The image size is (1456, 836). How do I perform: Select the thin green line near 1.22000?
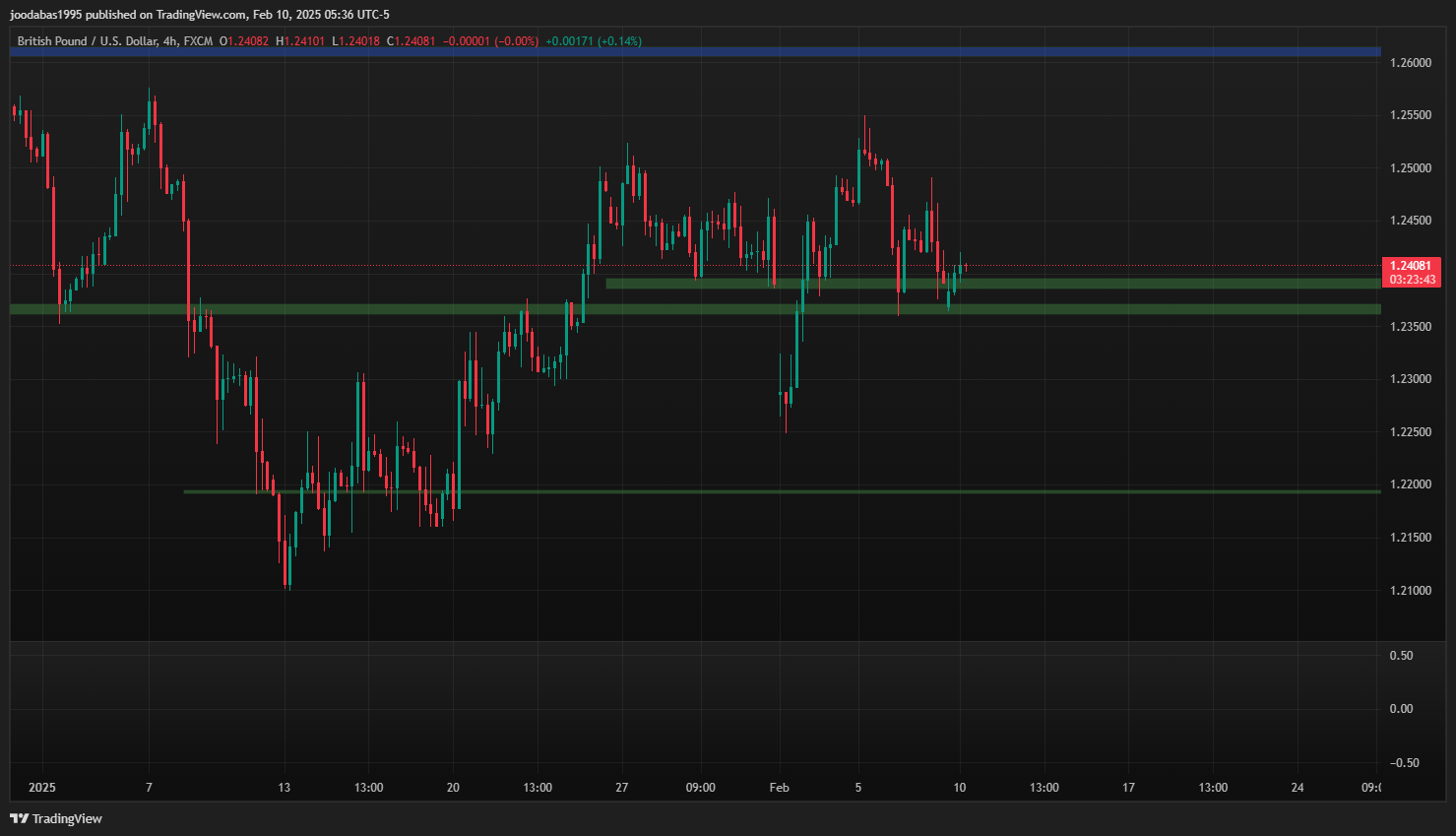pyautogui.click(x=788, y=491)
